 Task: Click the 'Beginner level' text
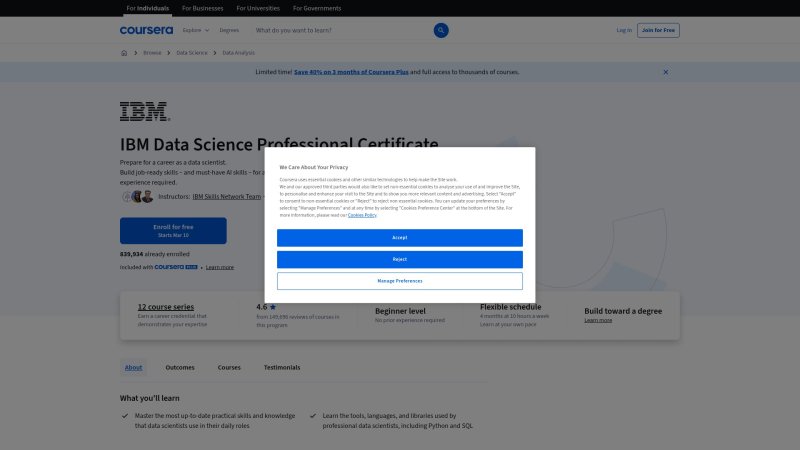coord(400,311)
